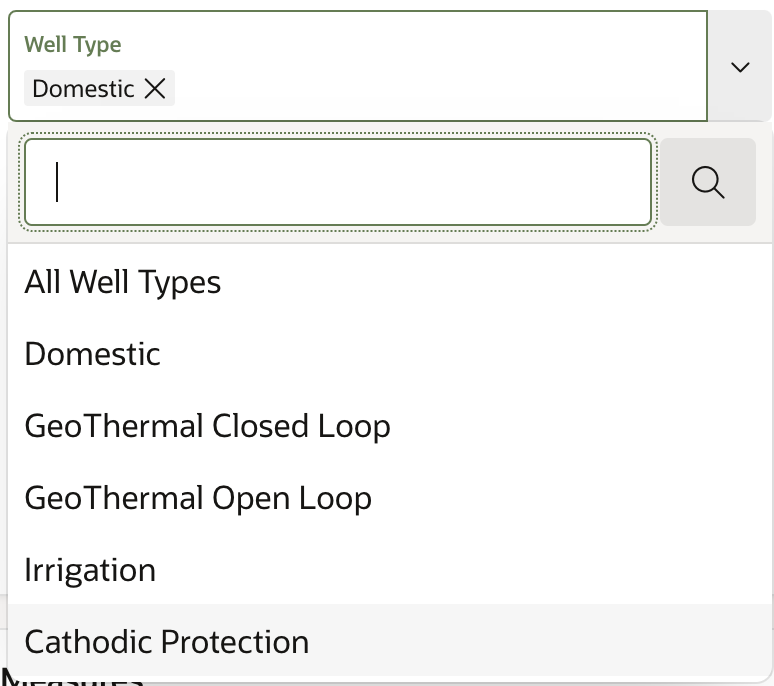Click the Domestic chip text in the field
The height and width of the screenshot is (686, 774).
click(x=83, y=89)
